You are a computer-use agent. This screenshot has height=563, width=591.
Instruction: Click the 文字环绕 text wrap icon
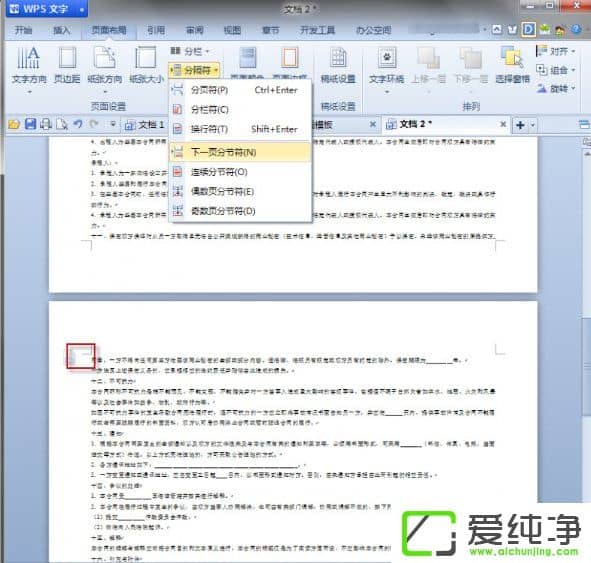pyautogui.click(x=387, y=57)
